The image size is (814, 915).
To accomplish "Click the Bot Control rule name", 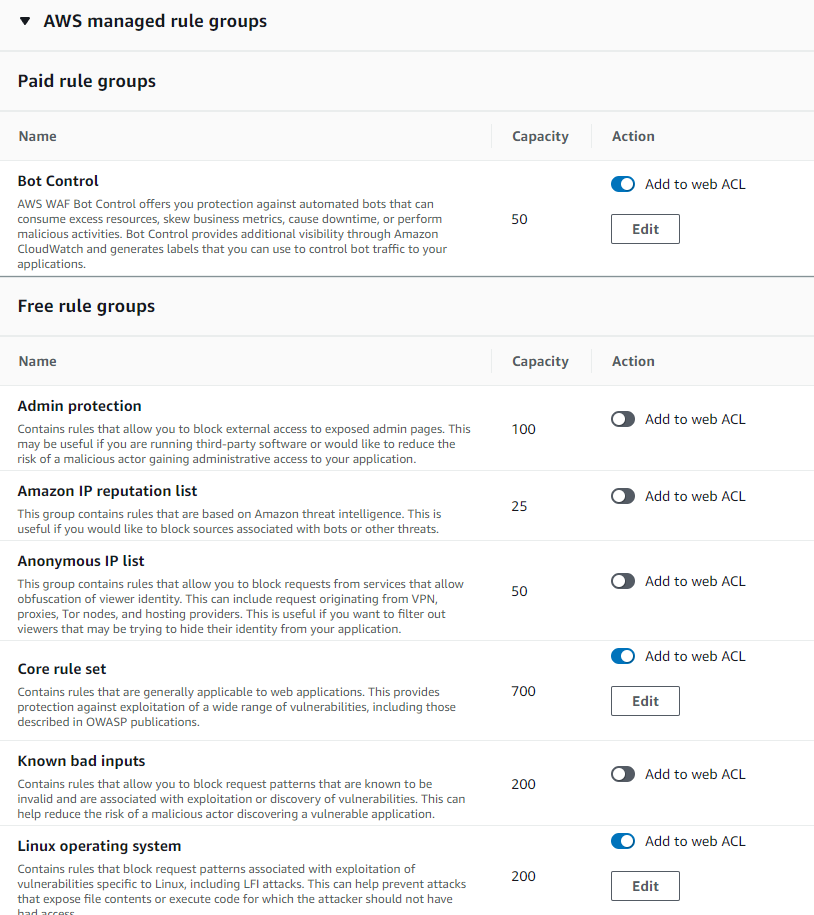I will pos(58,181).
